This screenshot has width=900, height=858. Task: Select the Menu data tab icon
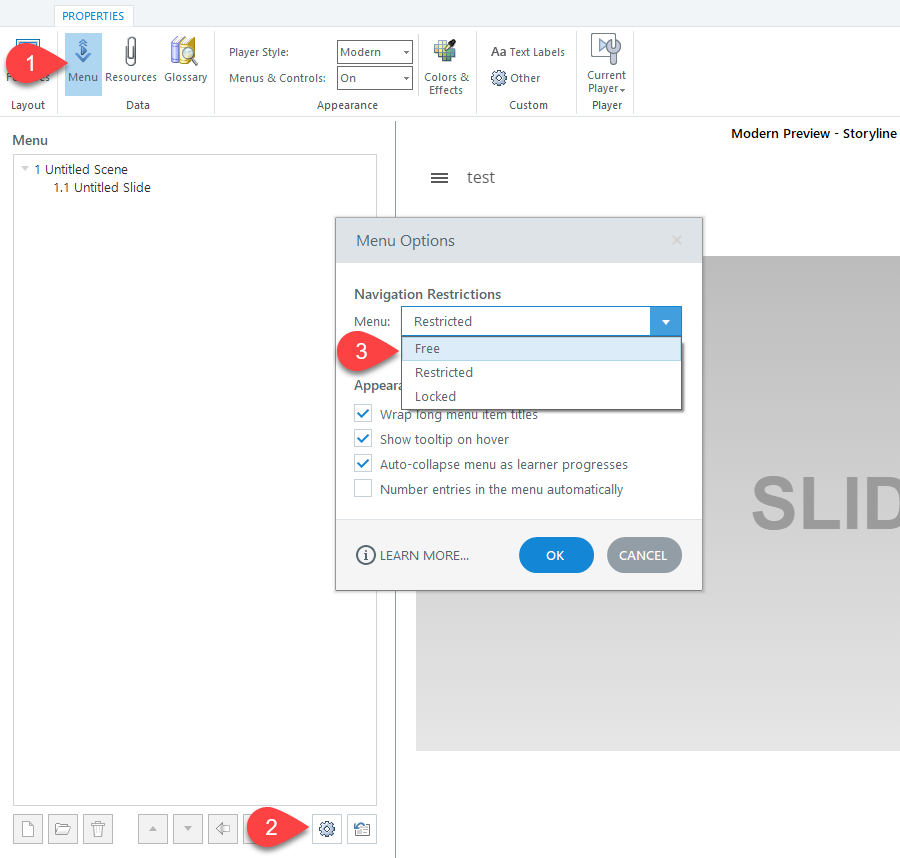click(83, 63)
